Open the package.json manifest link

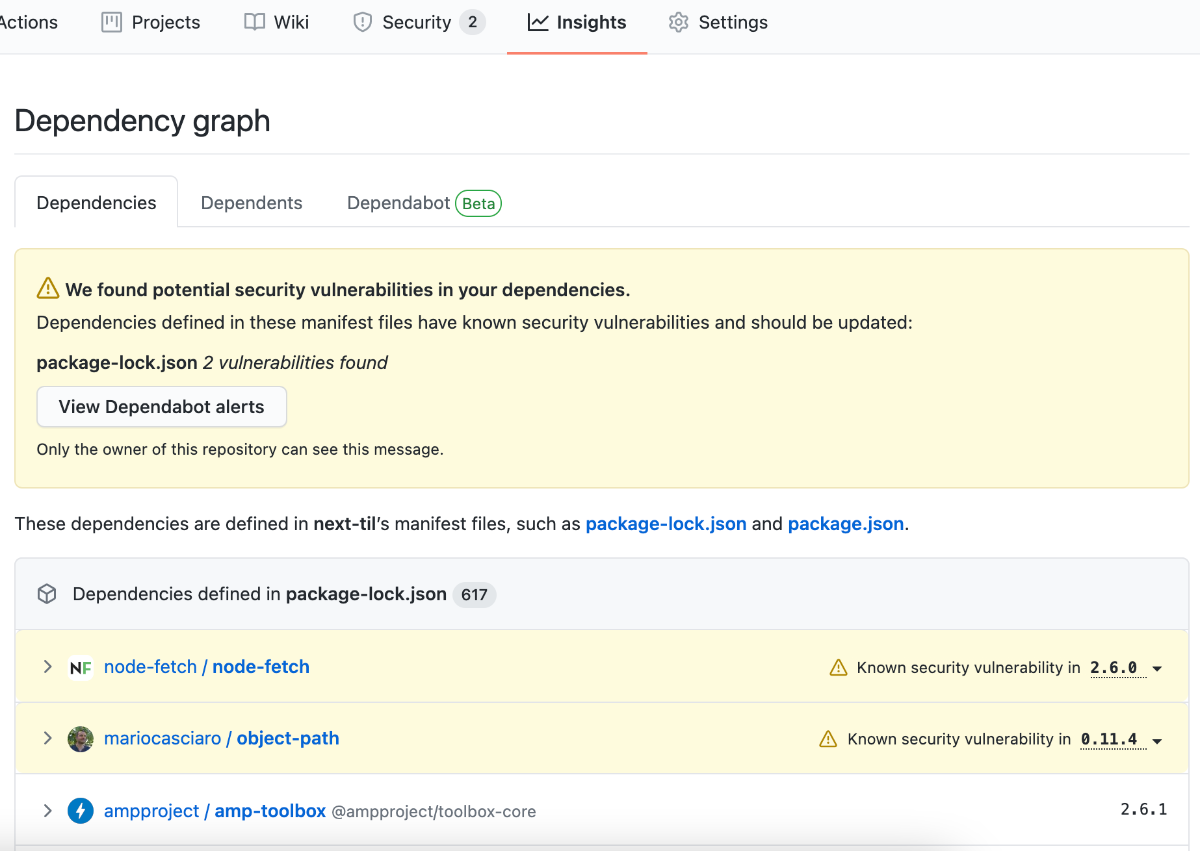(845, 524)
